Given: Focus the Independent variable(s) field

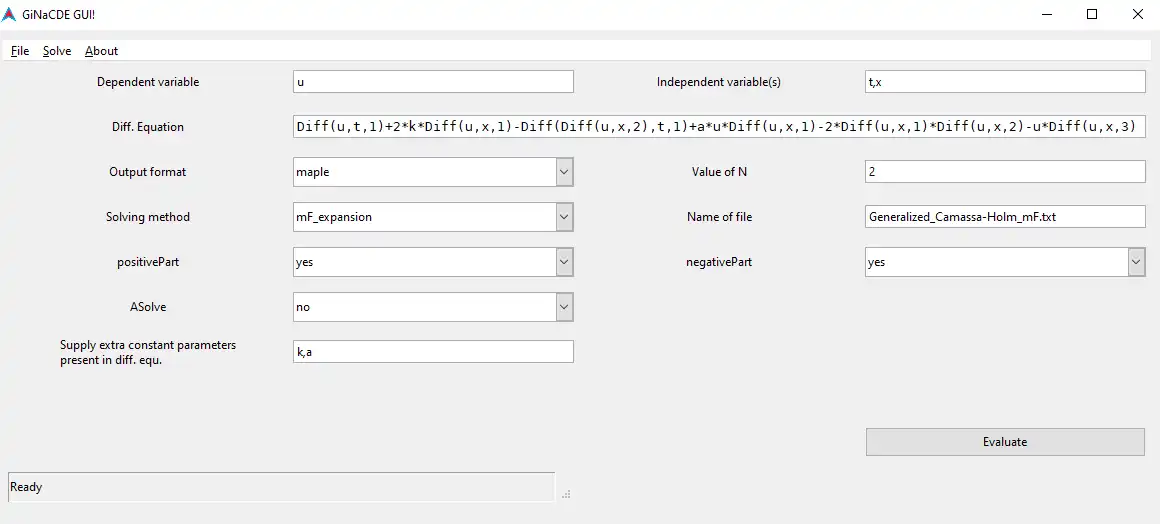Looking at the screenshot, I should tap(1004, 82).
